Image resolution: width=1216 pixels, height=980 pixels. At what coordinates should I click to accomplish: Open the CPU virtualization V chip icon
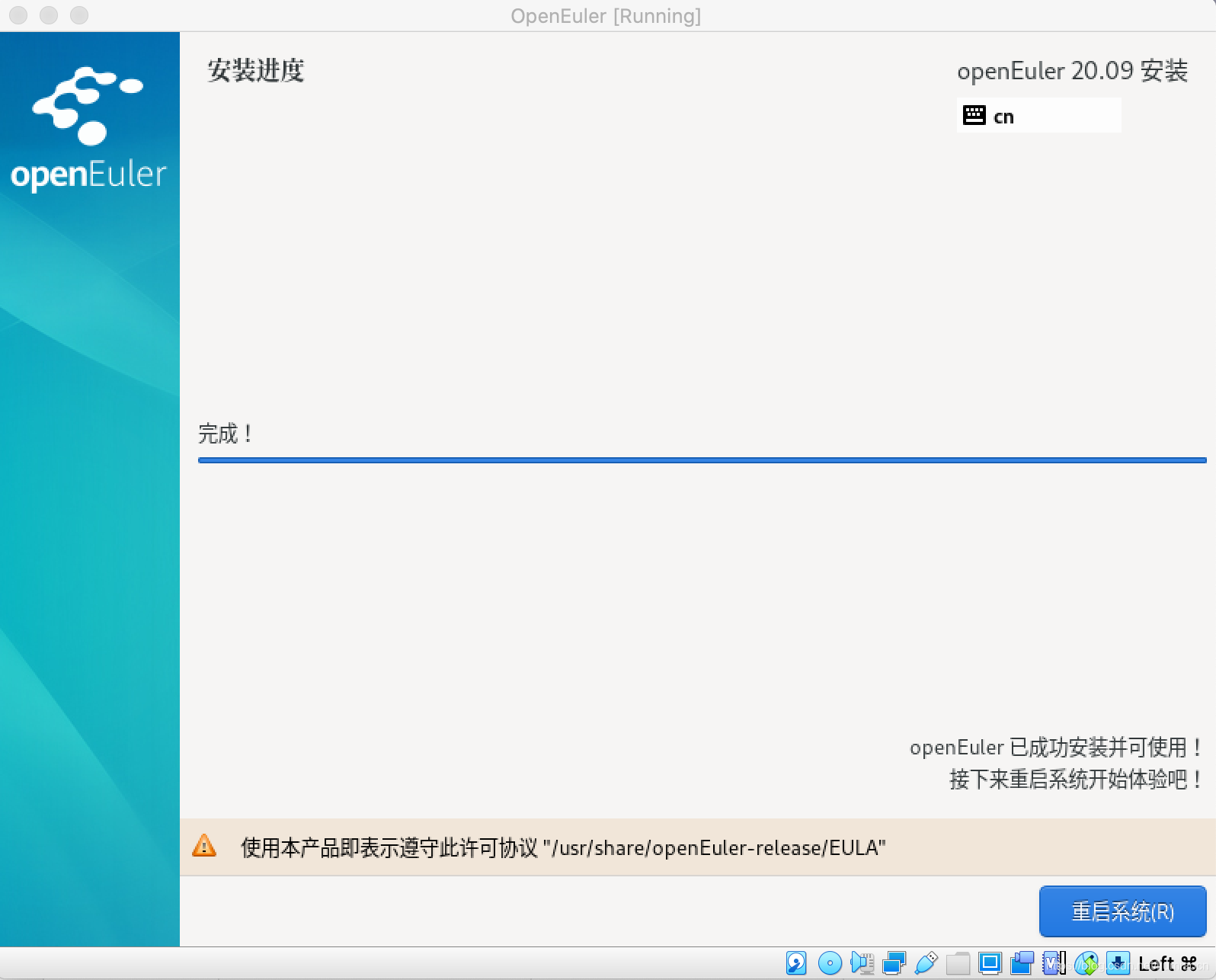tap(1054, 963)
